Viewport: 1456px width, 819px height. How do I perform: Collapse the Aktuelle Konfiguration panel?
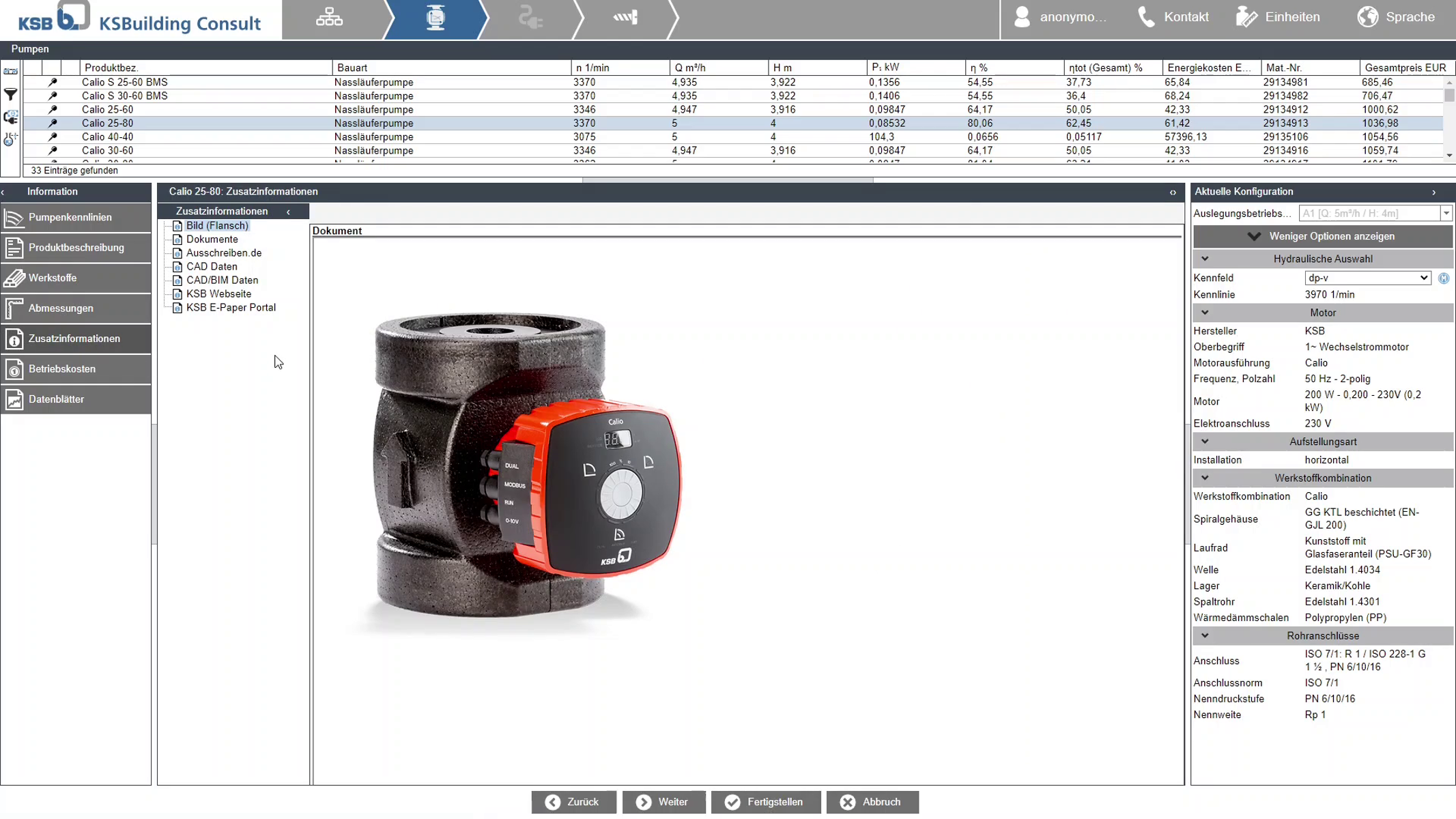click(x=1433, y=192)
